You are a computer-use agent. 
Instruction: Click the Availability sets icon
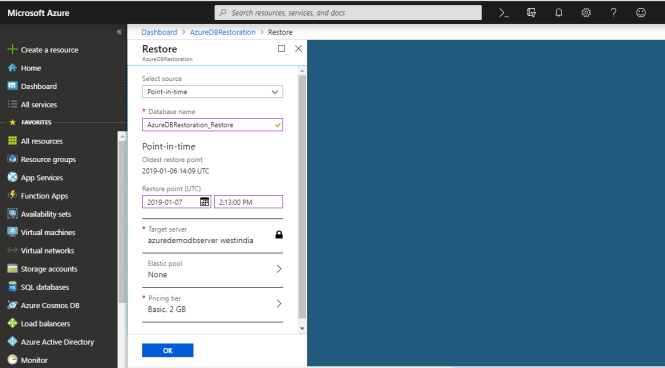pos(12,214)
